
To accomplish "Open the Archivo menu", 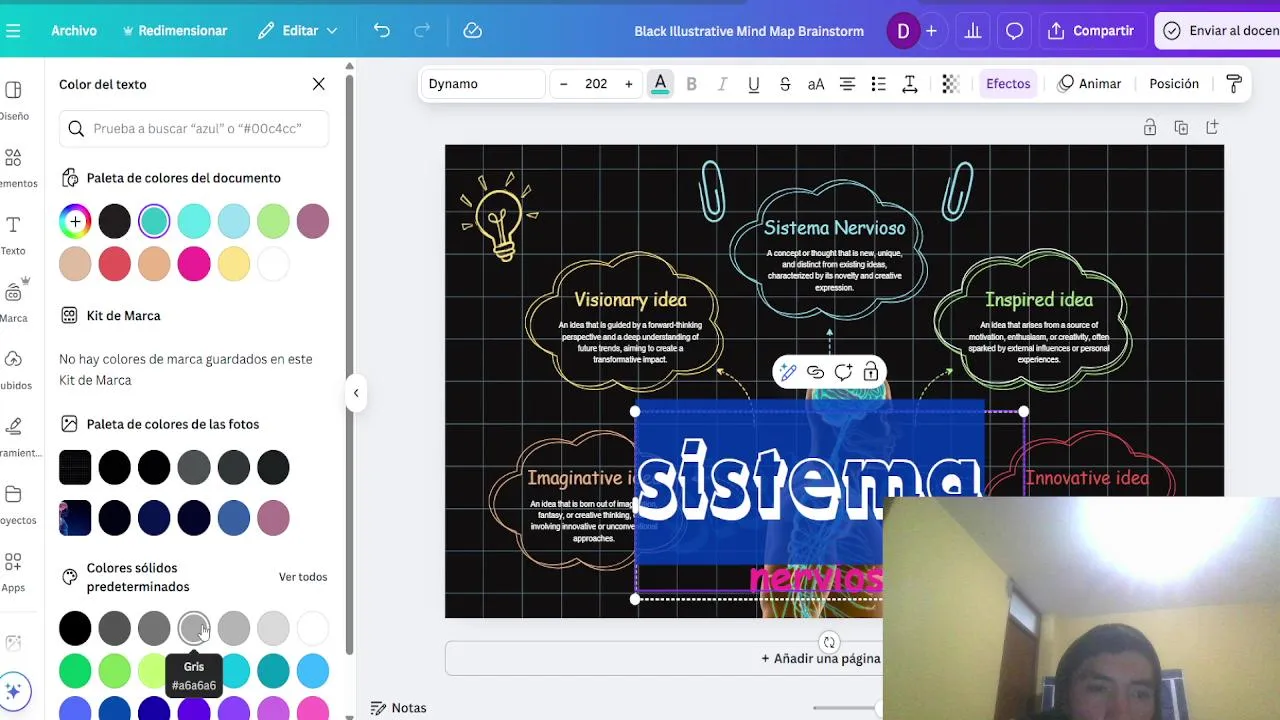I will point(74,31).
